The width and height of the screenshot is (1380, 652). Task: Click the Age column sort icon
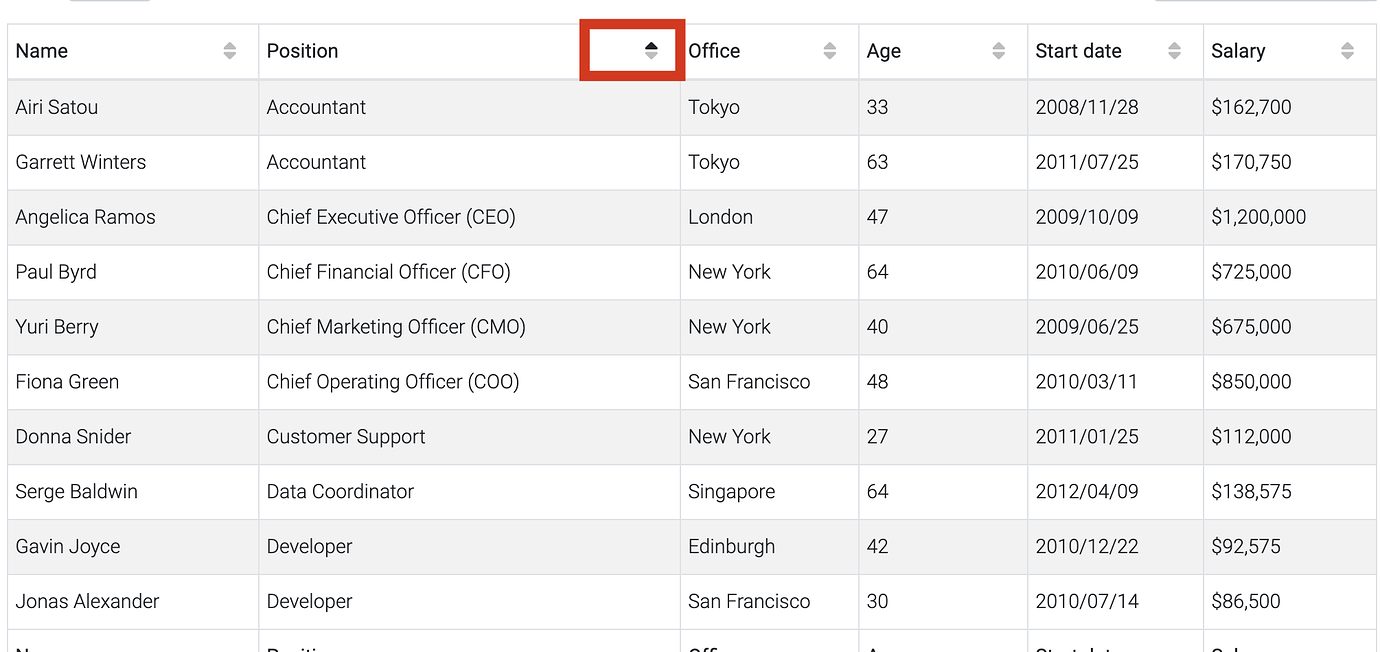coord(998,51)
